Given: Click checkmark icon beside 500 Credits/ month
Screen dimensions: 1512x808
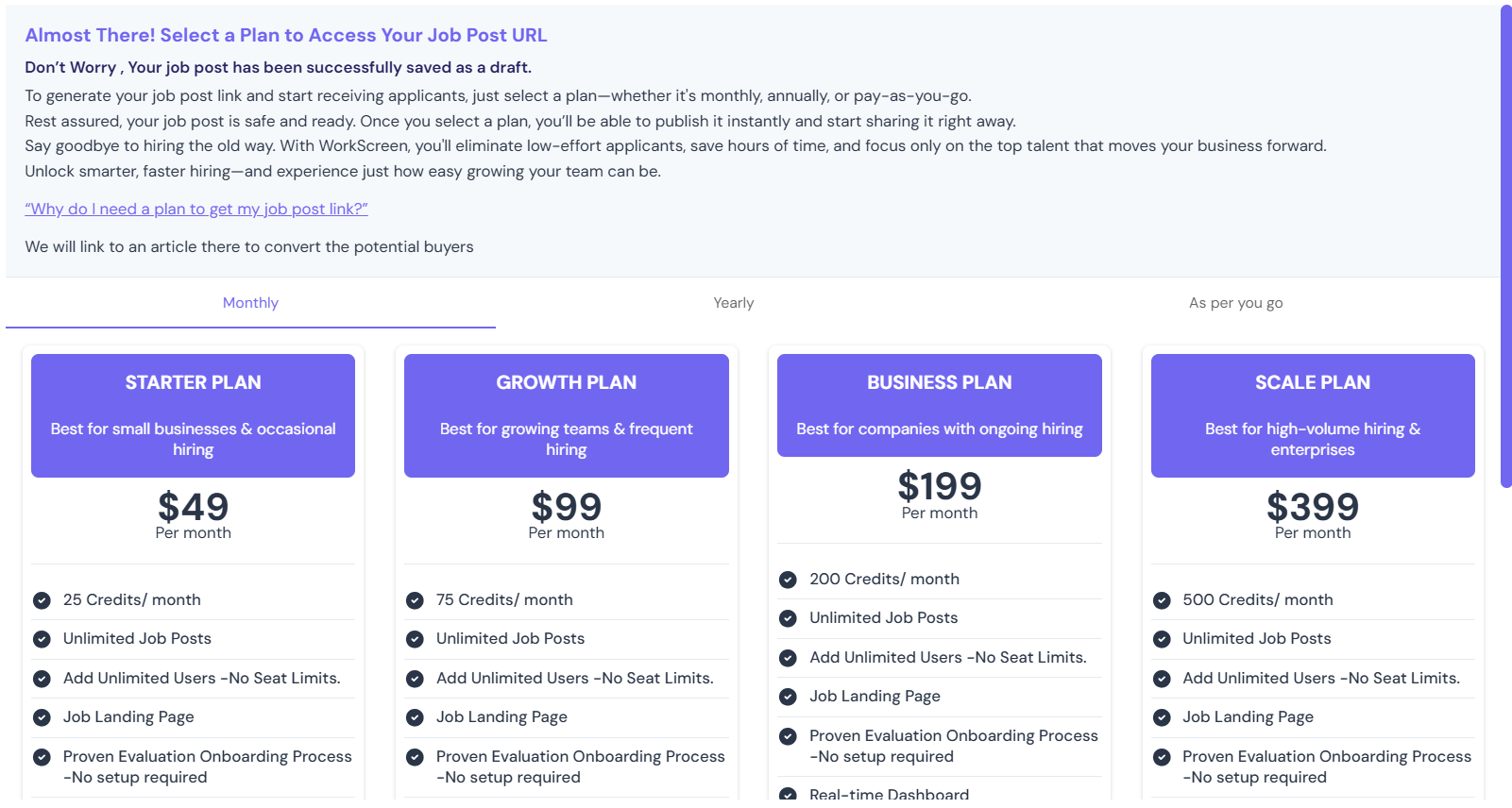Looking at the screenshot, I should 1162,600.
